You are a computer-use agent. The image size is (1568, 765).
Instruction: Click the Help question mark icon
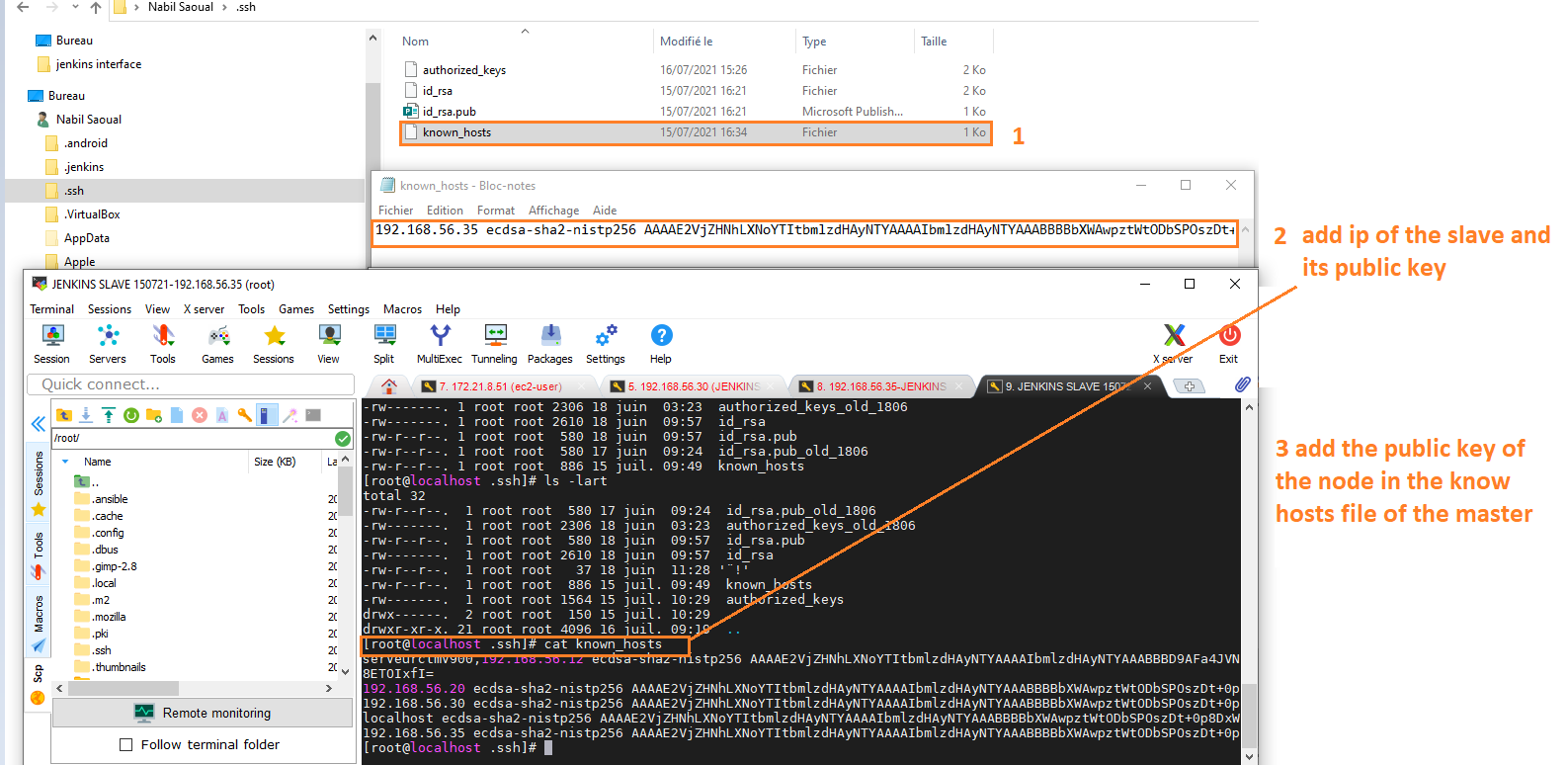pos(661,344)
